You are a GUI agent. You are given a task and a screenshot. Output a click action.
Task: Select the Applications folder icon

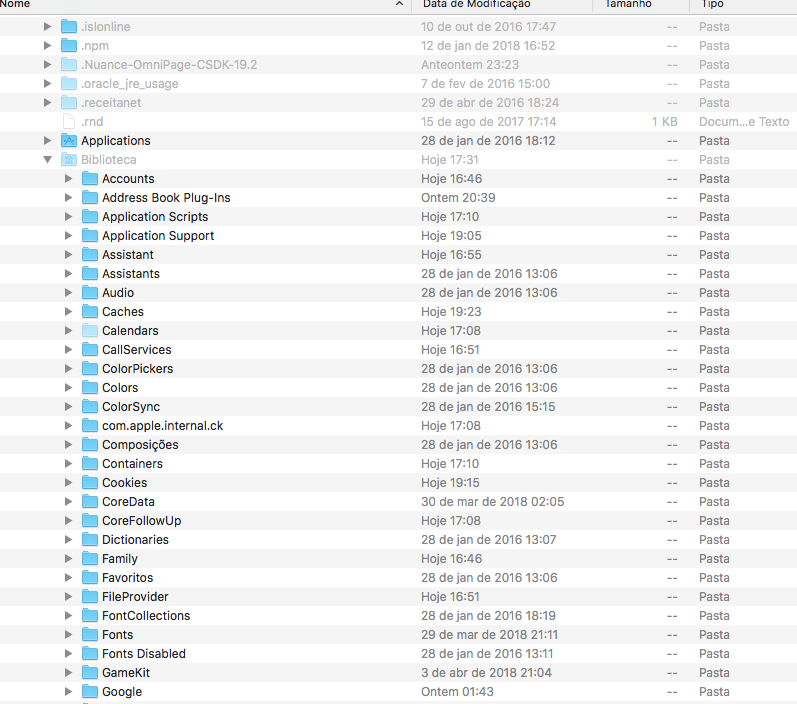tap(69, 140)
